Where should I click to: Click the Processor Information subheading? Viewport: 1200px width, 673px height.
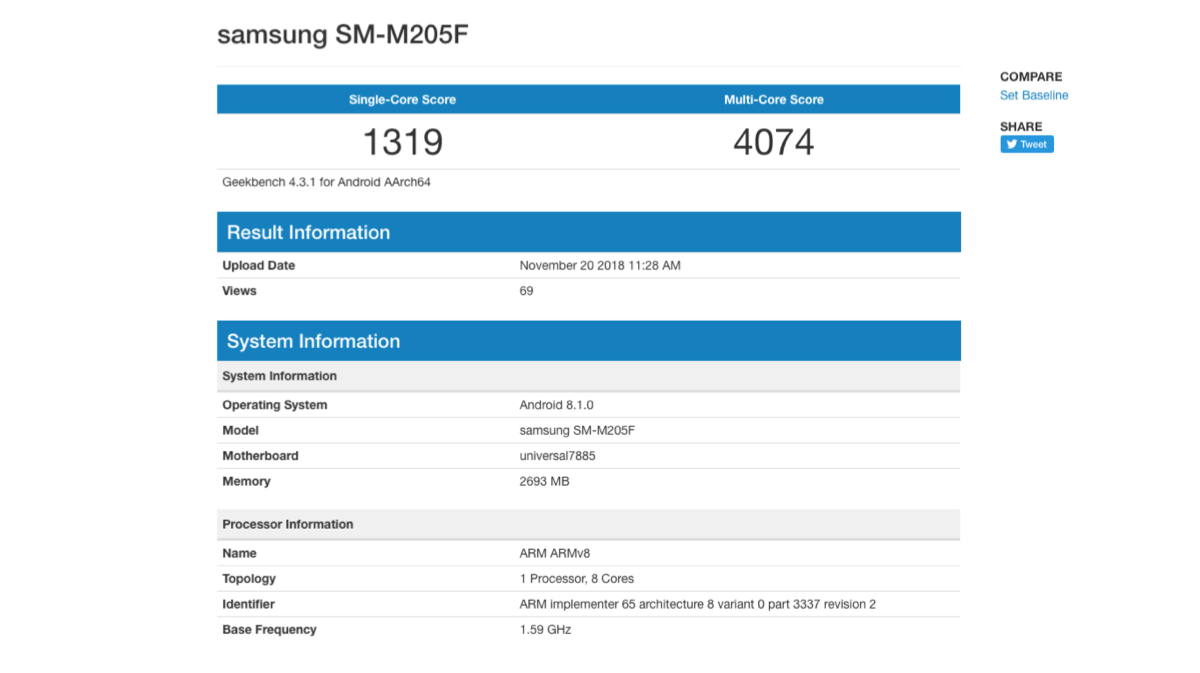click(x=287, y=524)
